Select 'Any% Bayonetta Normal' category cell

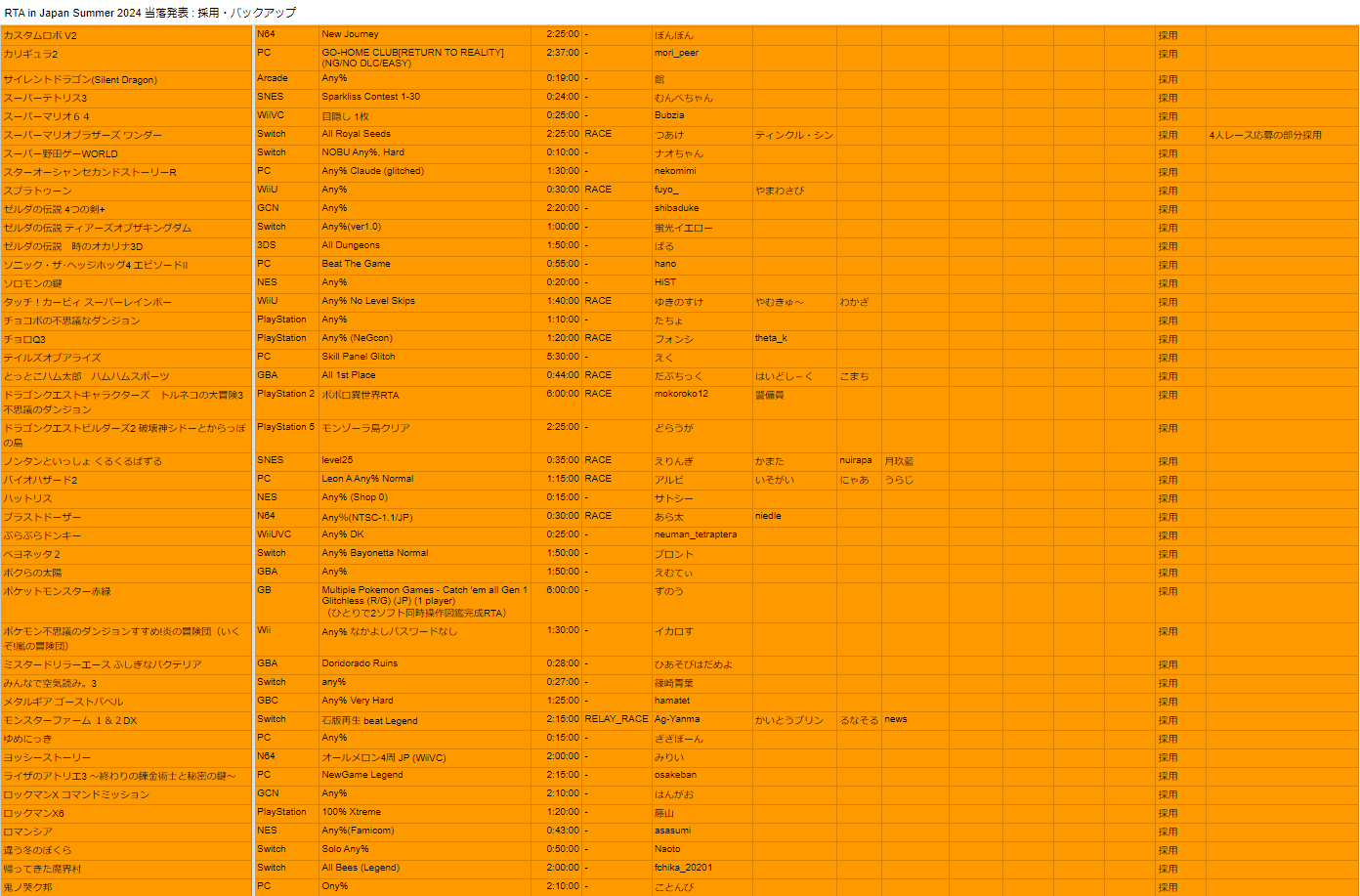pos(425,555)
